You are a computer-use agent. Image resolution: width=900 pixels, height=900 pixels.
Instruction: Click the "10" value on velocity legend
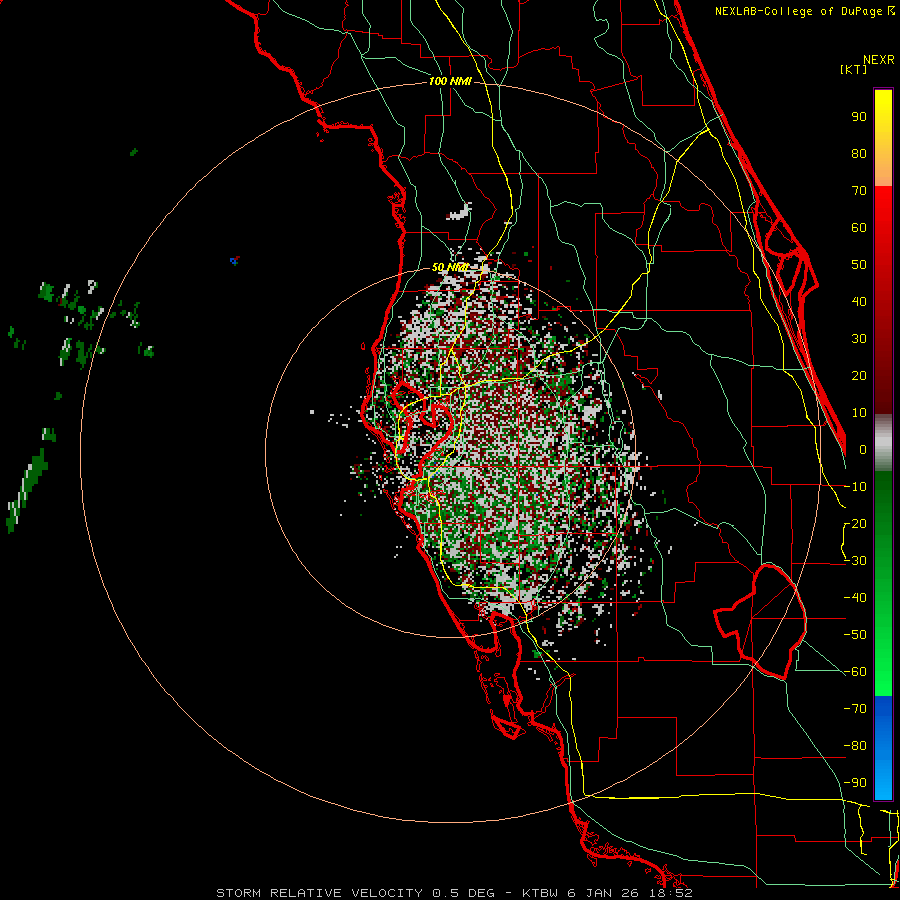click(859, 413)
